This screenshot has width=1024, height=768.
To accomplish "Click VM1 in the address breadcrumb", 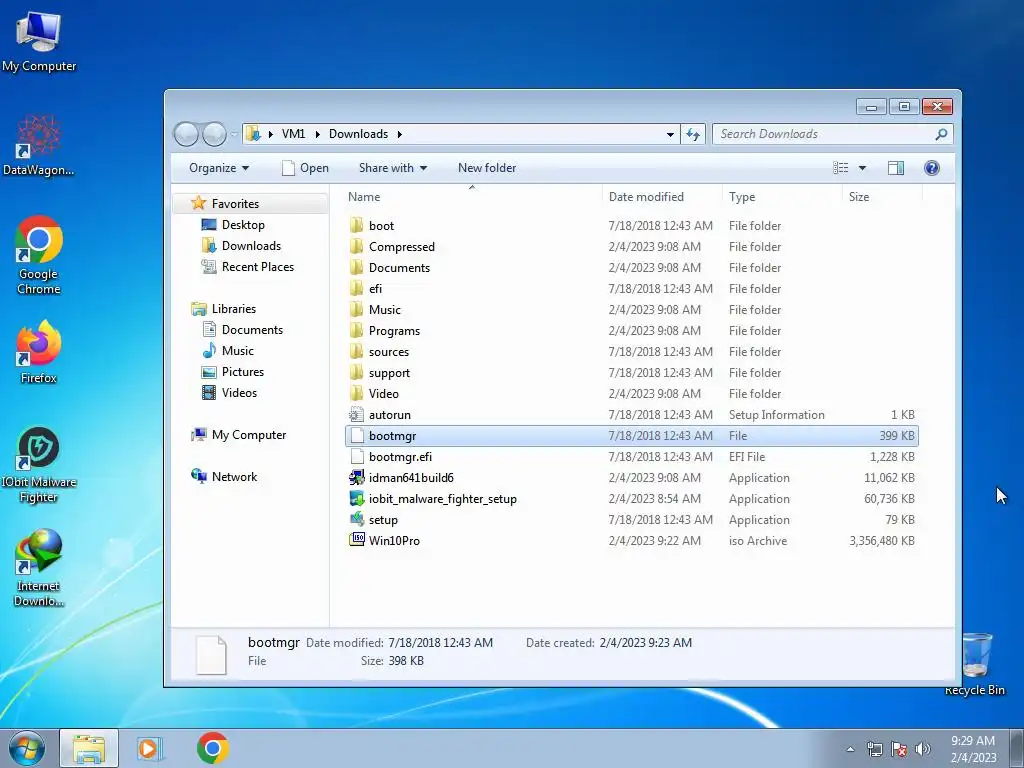I will tap(293, 134).
